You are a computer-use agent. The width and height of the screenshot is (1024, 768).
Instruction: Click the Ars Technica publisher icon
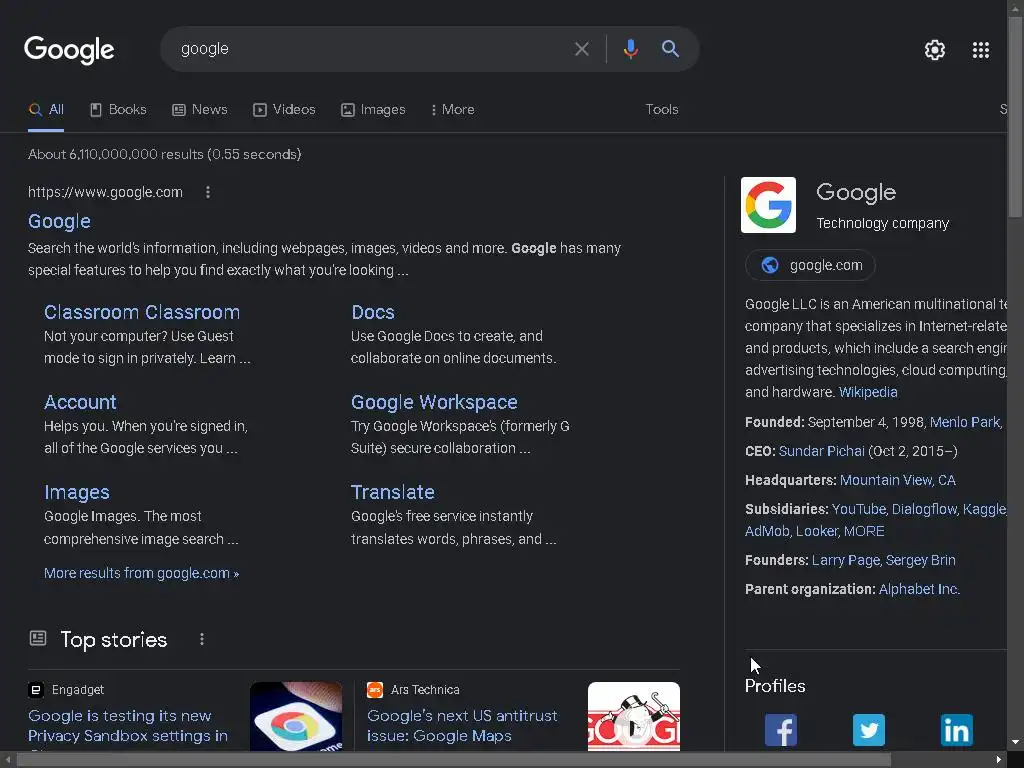click(x=375, y=690)
